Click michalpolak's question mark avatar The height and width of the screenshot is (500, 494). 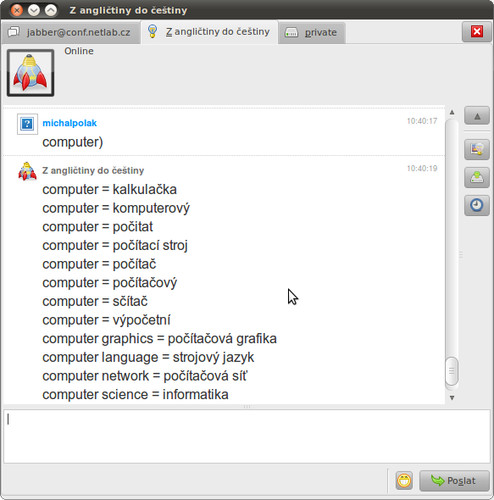click(x=27, y=124)
